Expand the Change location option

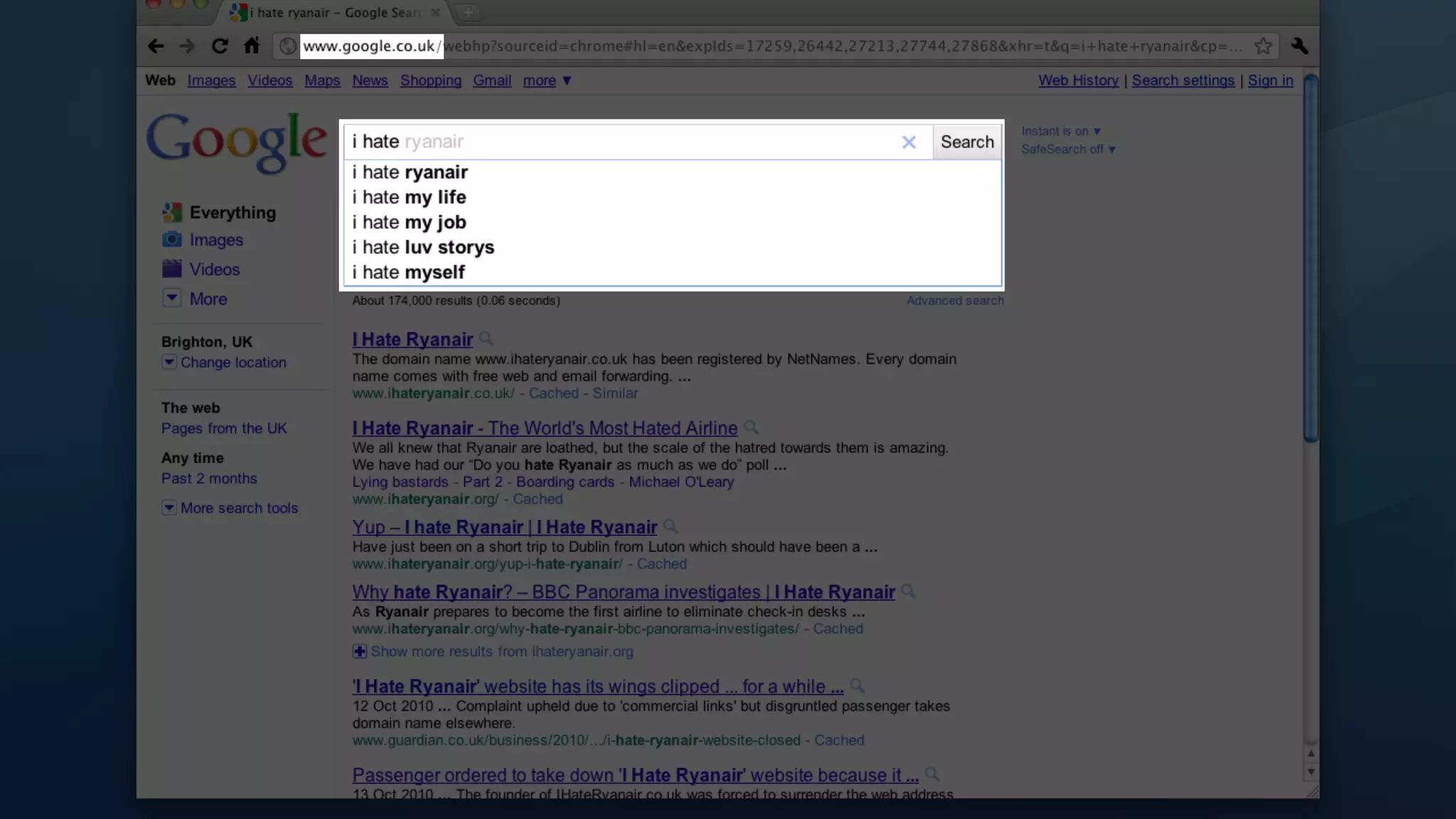click(232, 363)
